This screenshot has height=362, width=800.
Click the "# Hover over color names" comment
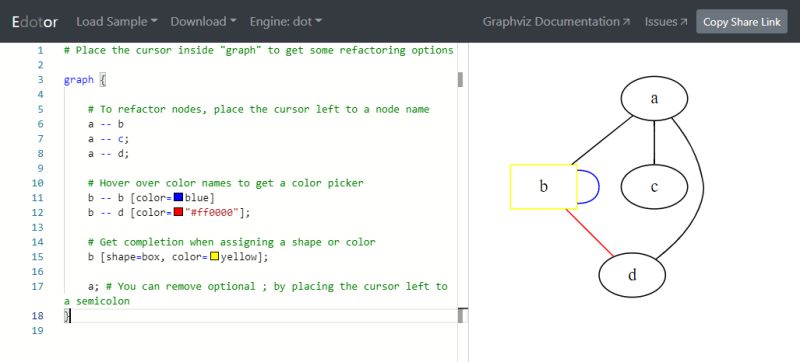(x=226, y=183)
